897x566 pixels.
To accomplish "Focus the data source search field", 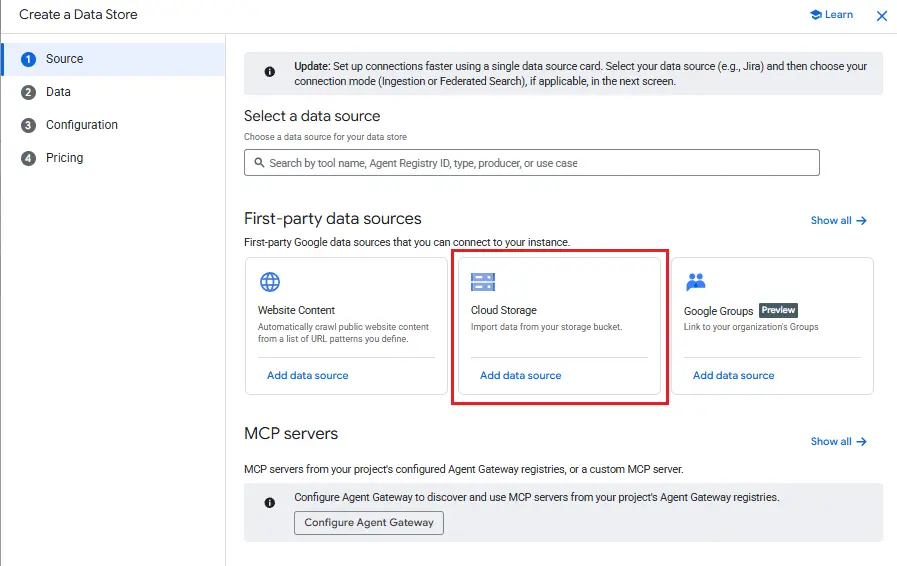I will click(x=531, y=163).
